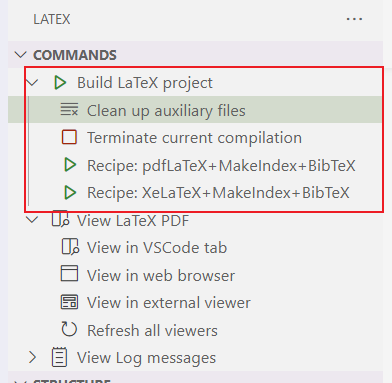Click the green play icon beside Build LaTeX project
Image resolution: width=392 pixels, height=383 pixels.
point(60,83)
